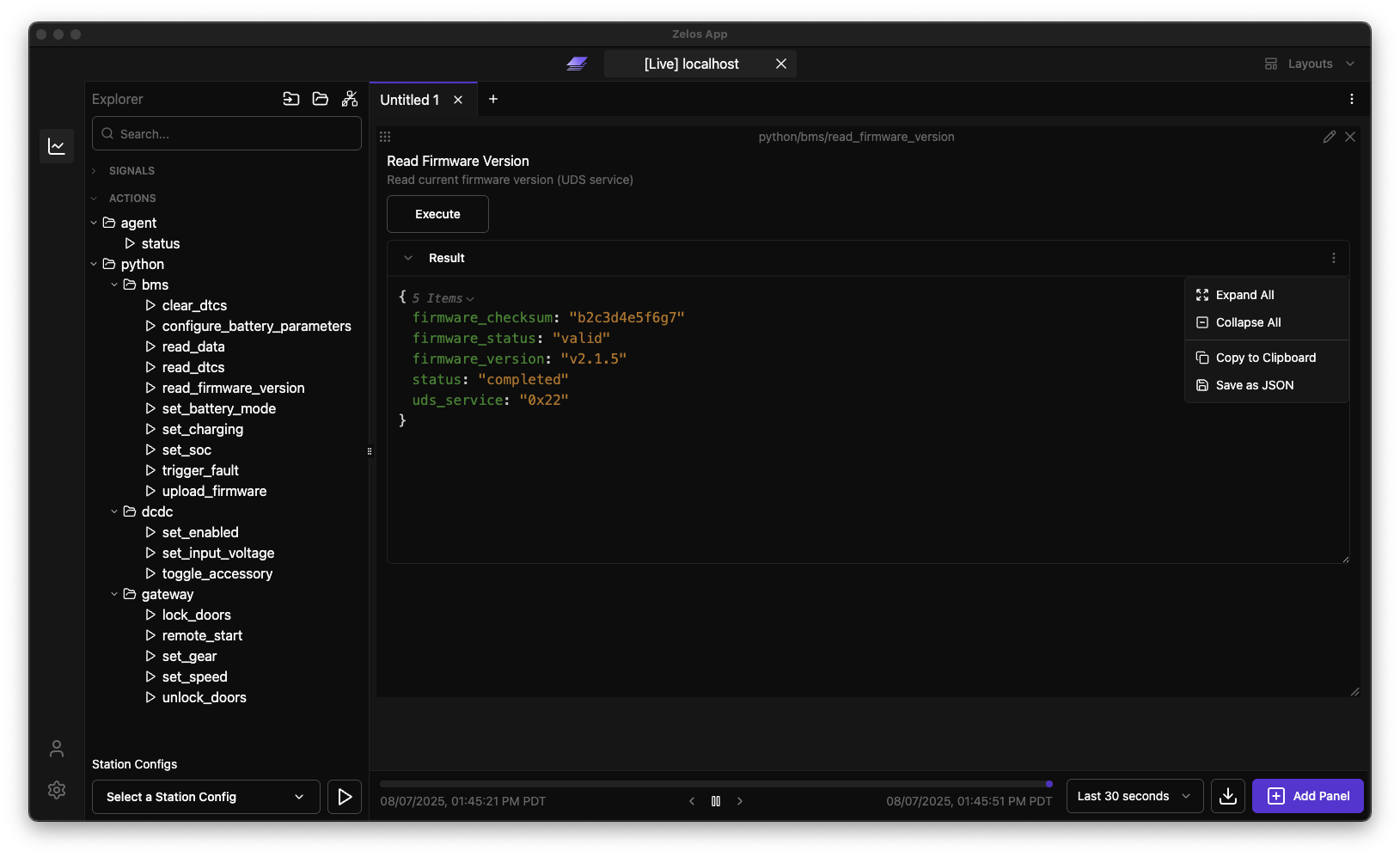
Task: Close the read_firmware_version panel
Action: [x=1350, y=137]
